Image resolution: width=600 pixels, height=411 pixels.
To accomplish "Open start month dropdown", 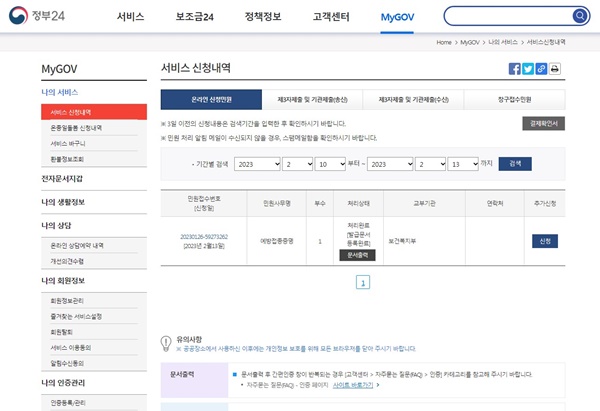I will tap(298, 164).
